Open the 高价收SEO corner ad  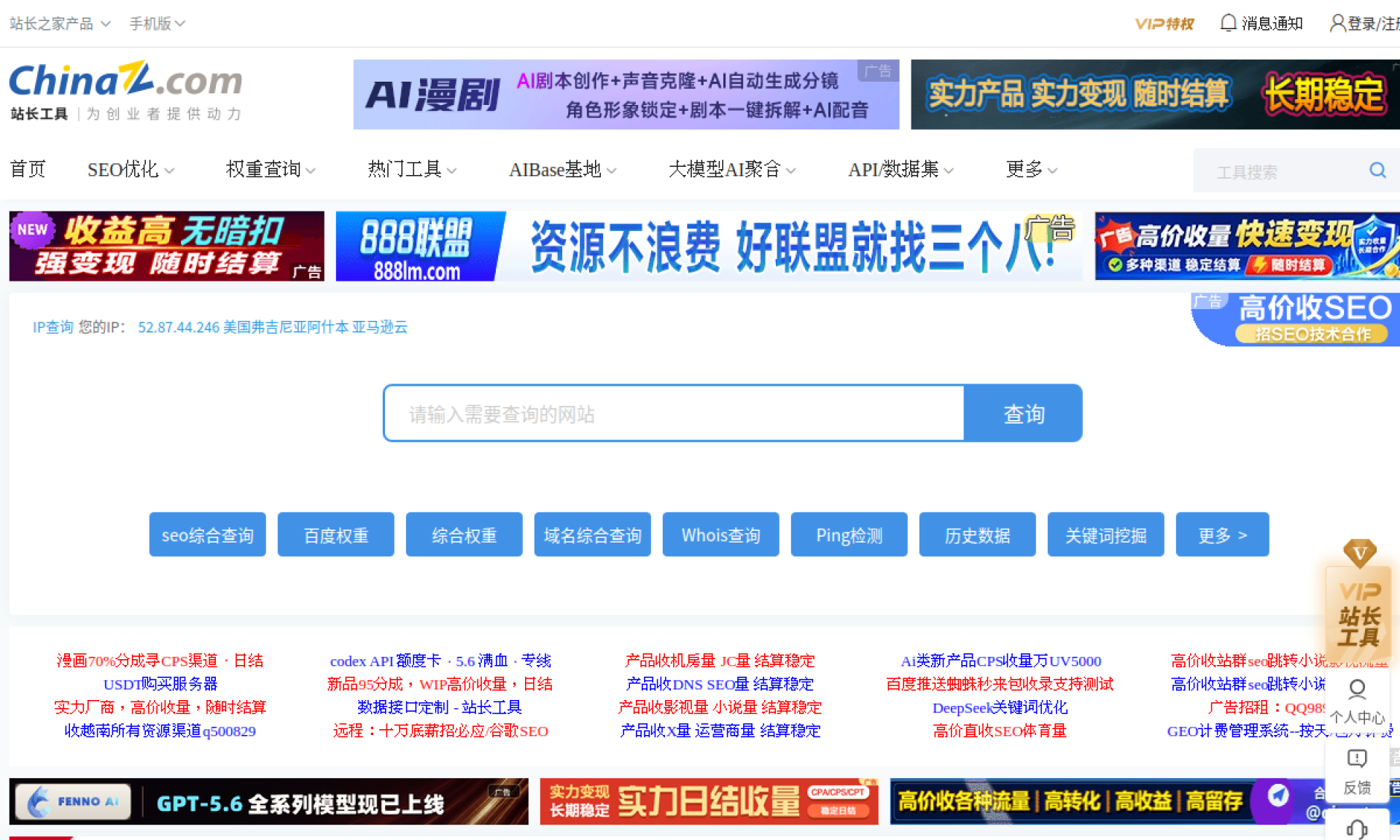point(1296,319)
